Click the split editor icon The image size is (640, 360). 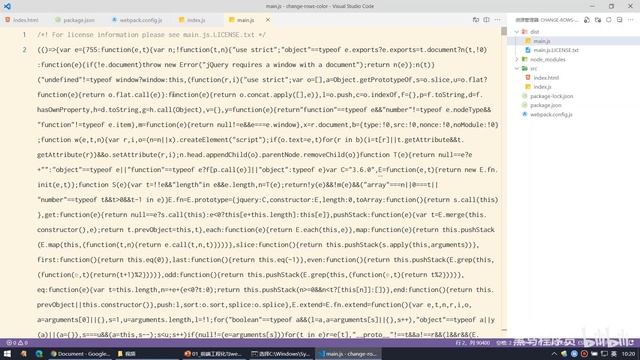(487, 20)
